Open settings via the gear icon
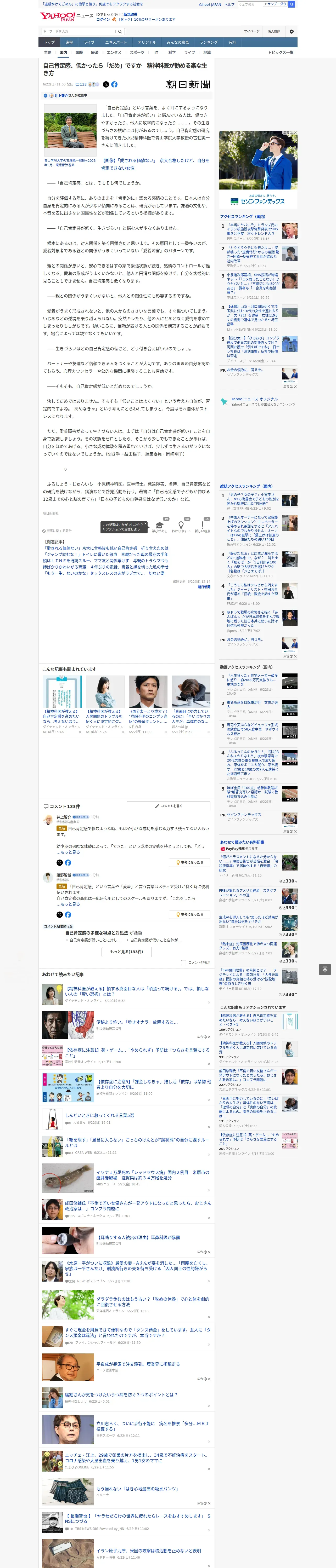The width and height of the screenshot is (336, 1568). [x=292, y=32]
